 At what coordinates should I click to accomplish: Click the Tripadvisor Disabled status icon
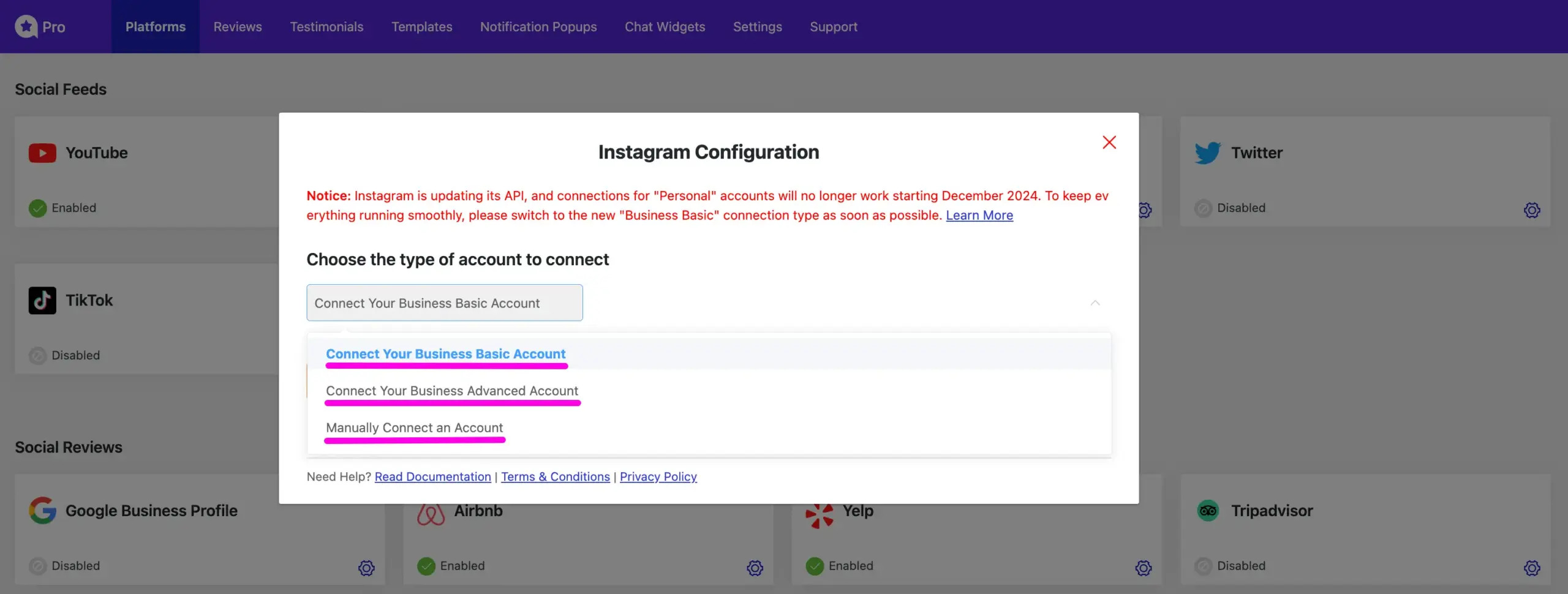1204,566
